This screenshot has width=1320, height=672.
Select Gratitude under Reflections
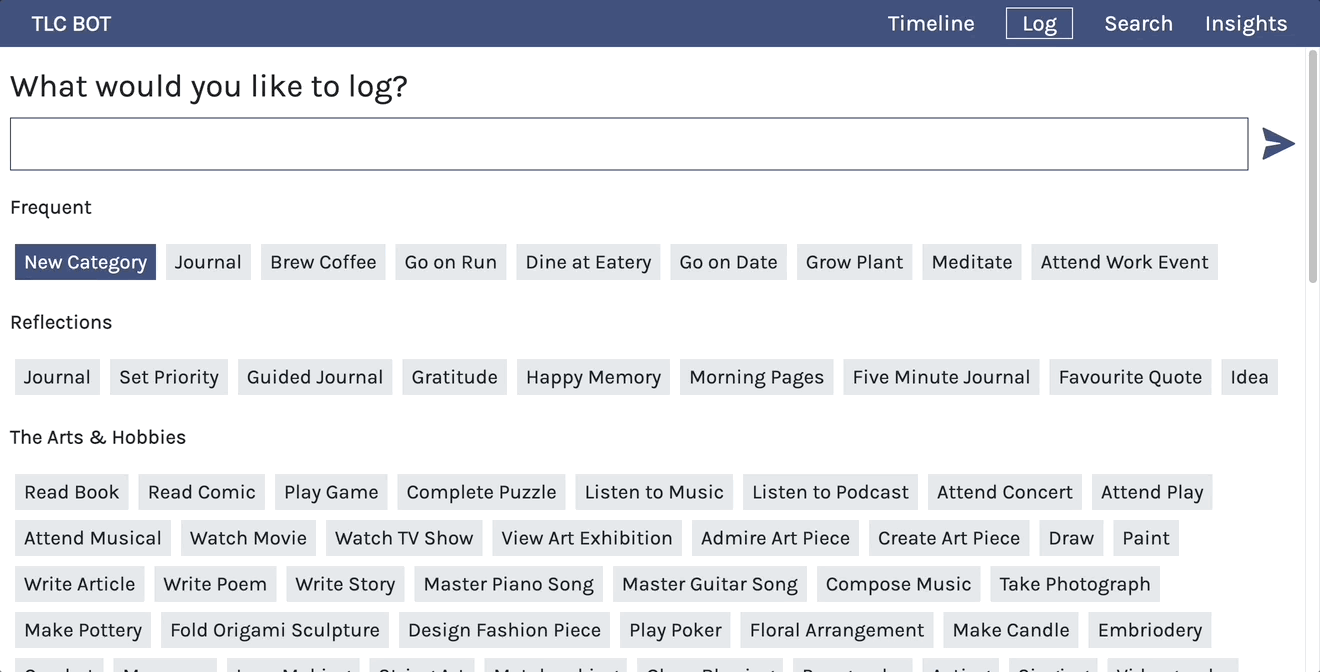coord(454,377)
